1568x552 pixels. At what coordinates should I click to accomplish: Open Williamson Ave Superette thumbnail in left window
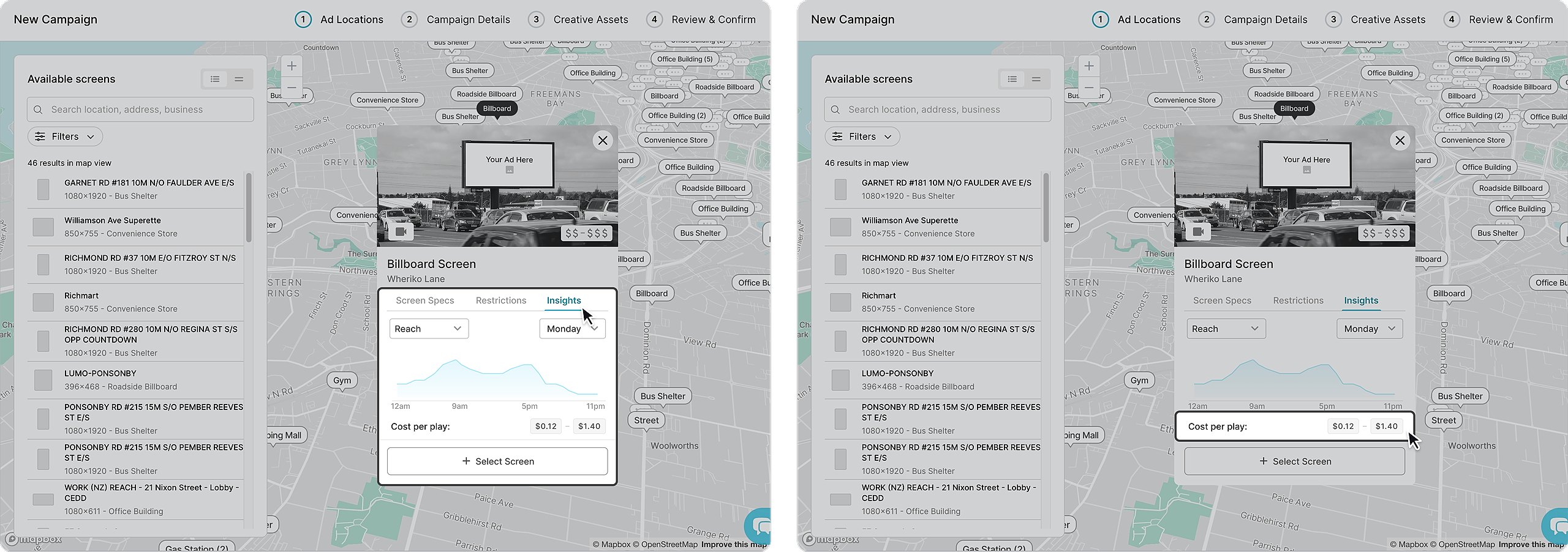(43, 227)
